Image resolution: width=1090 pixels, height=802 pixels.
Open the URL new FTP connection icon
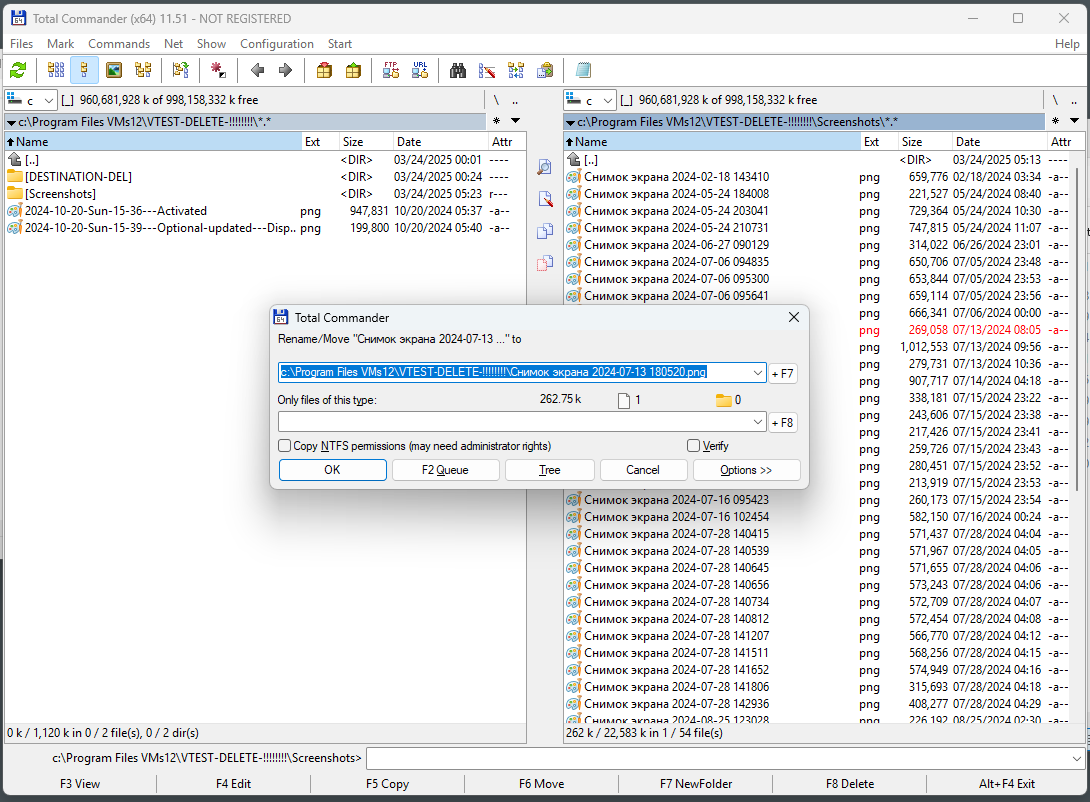[x=420, y=70]
